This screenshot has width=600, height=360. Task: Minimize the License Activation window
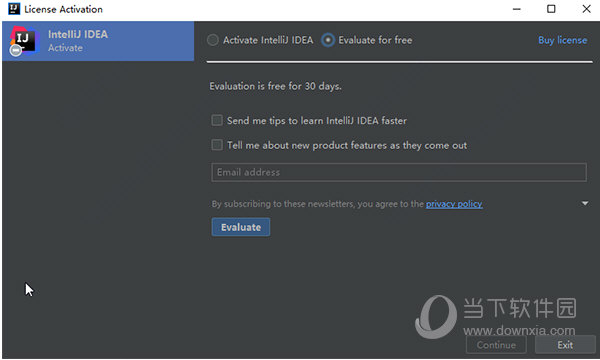coord(517,9)
